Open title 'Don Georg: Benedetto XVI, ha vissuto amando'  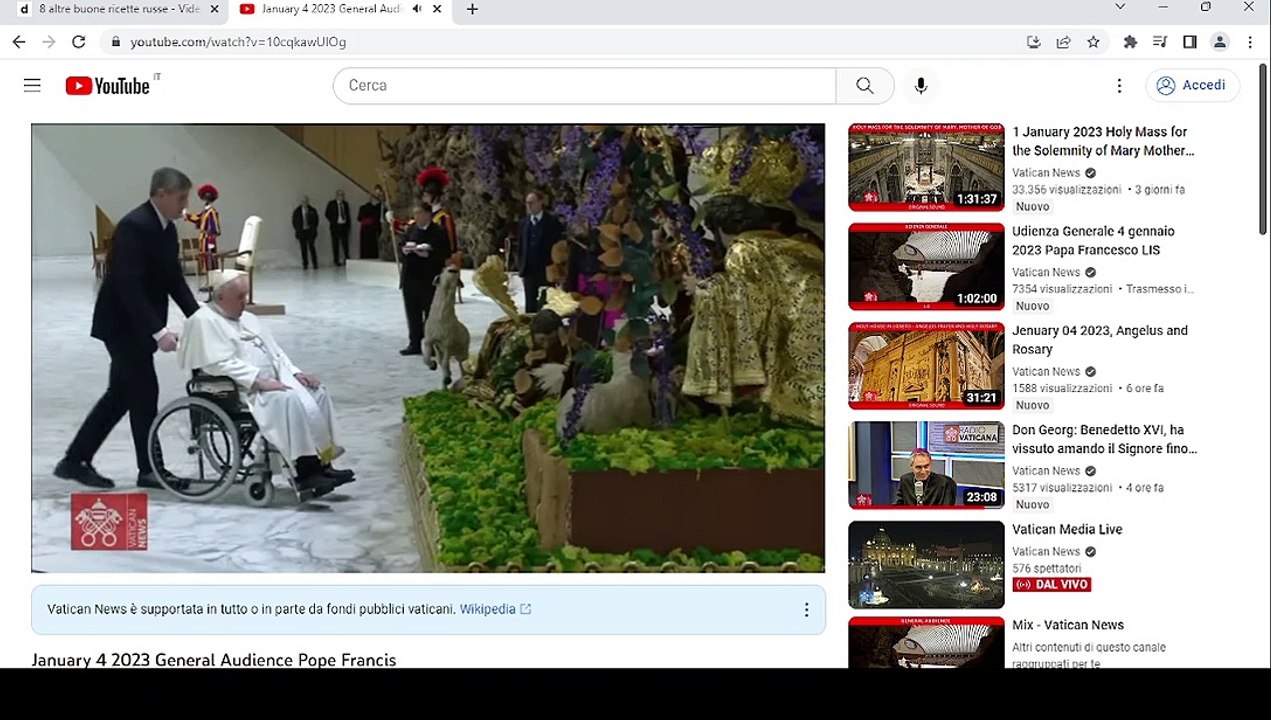pyautogui.click(x=1105, y=439)
